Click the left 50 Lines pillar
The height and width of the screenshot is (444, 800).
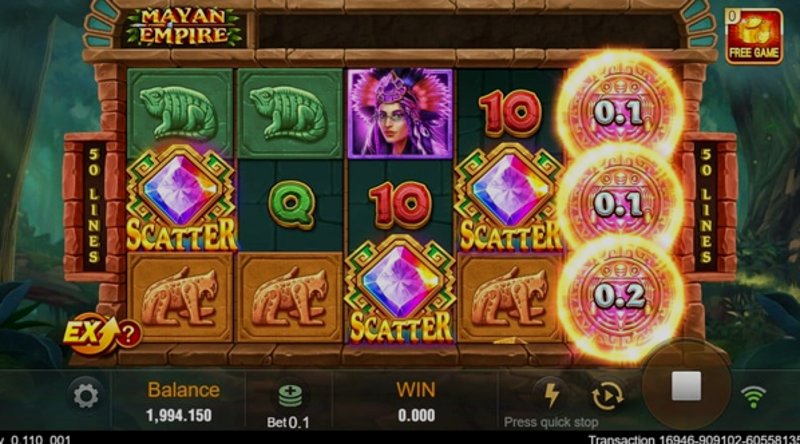[94, 206]
